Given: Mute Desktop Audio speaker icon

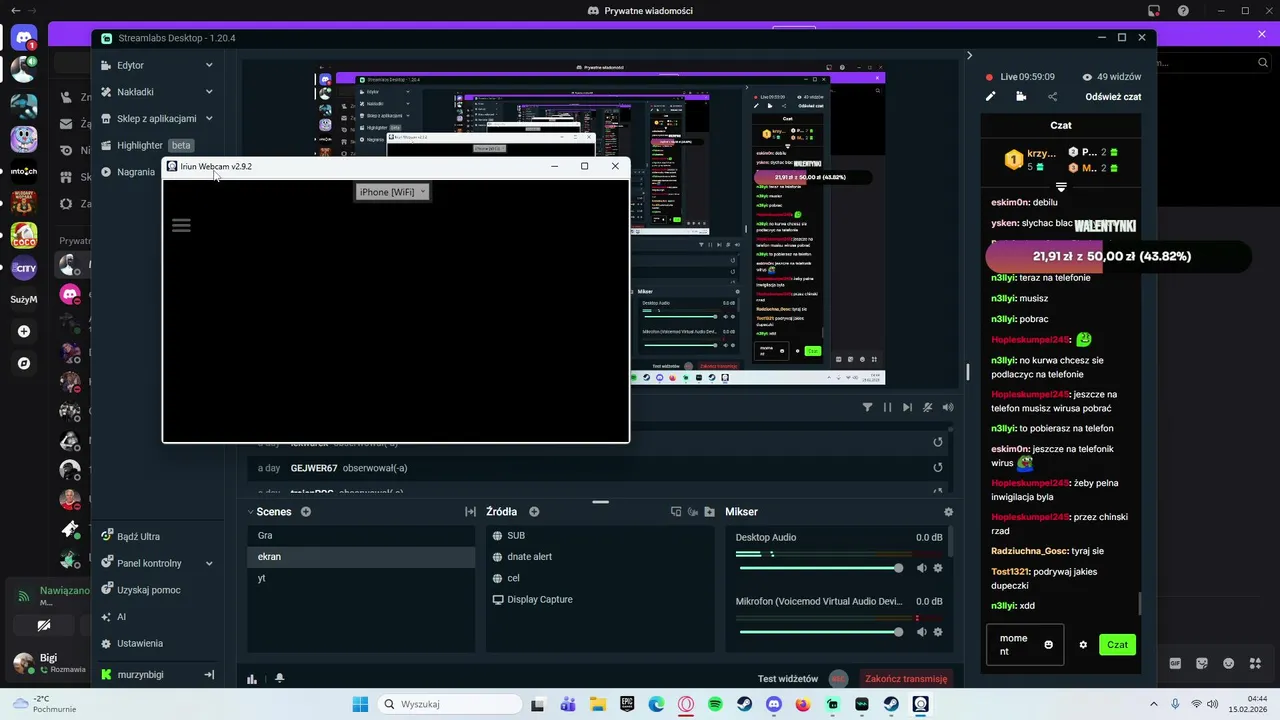Looking at the screenshot, I should 922,568.
